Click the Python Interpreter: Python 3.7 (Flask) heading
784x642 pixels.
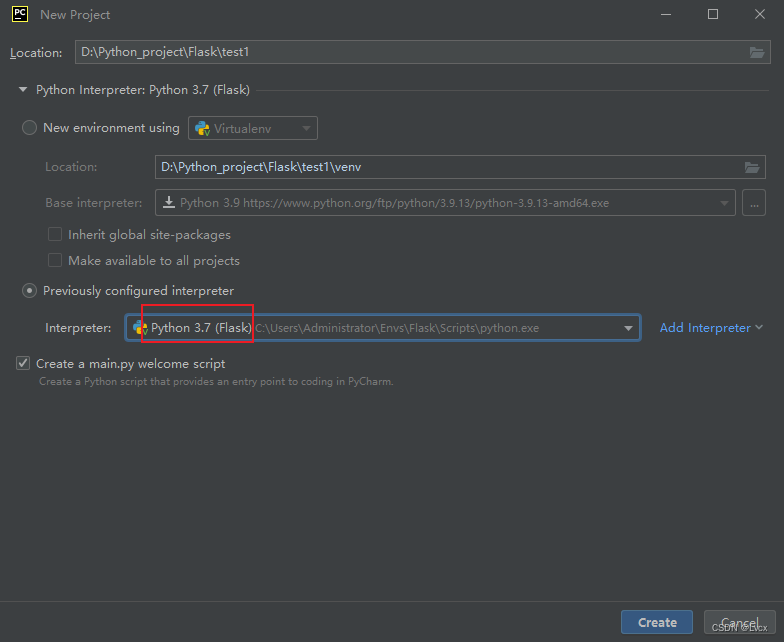click(x=143, y=90)
